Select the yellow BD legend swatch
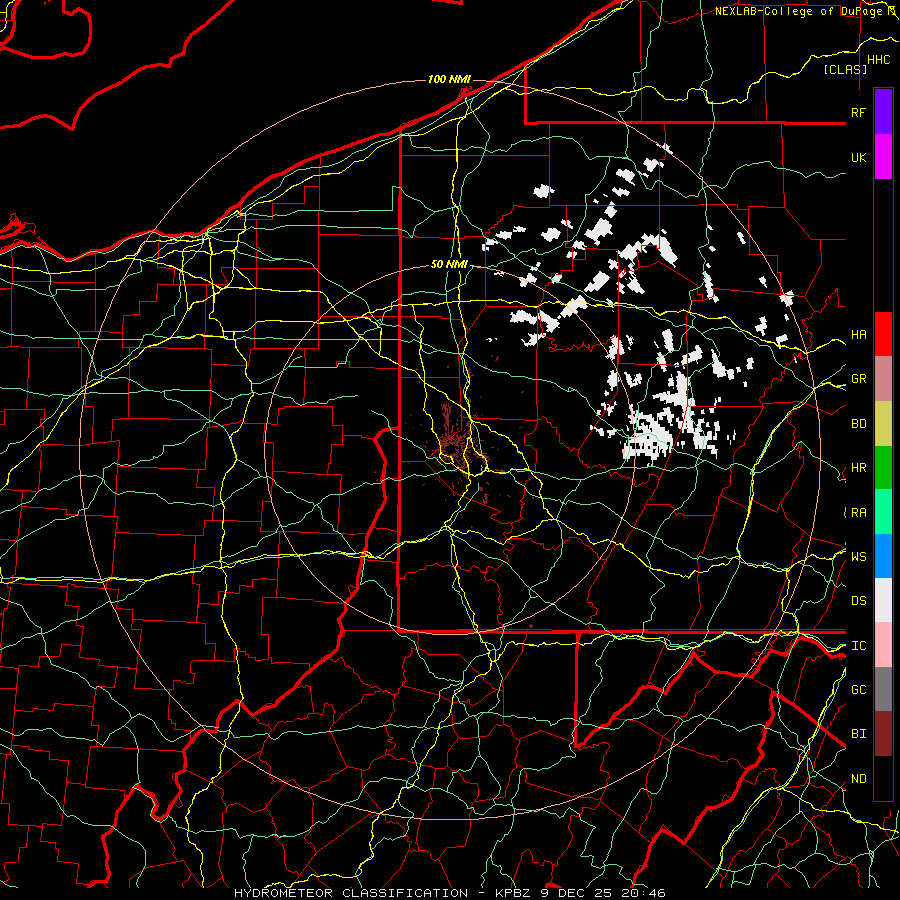900x900 pixels. coord(883,423)
